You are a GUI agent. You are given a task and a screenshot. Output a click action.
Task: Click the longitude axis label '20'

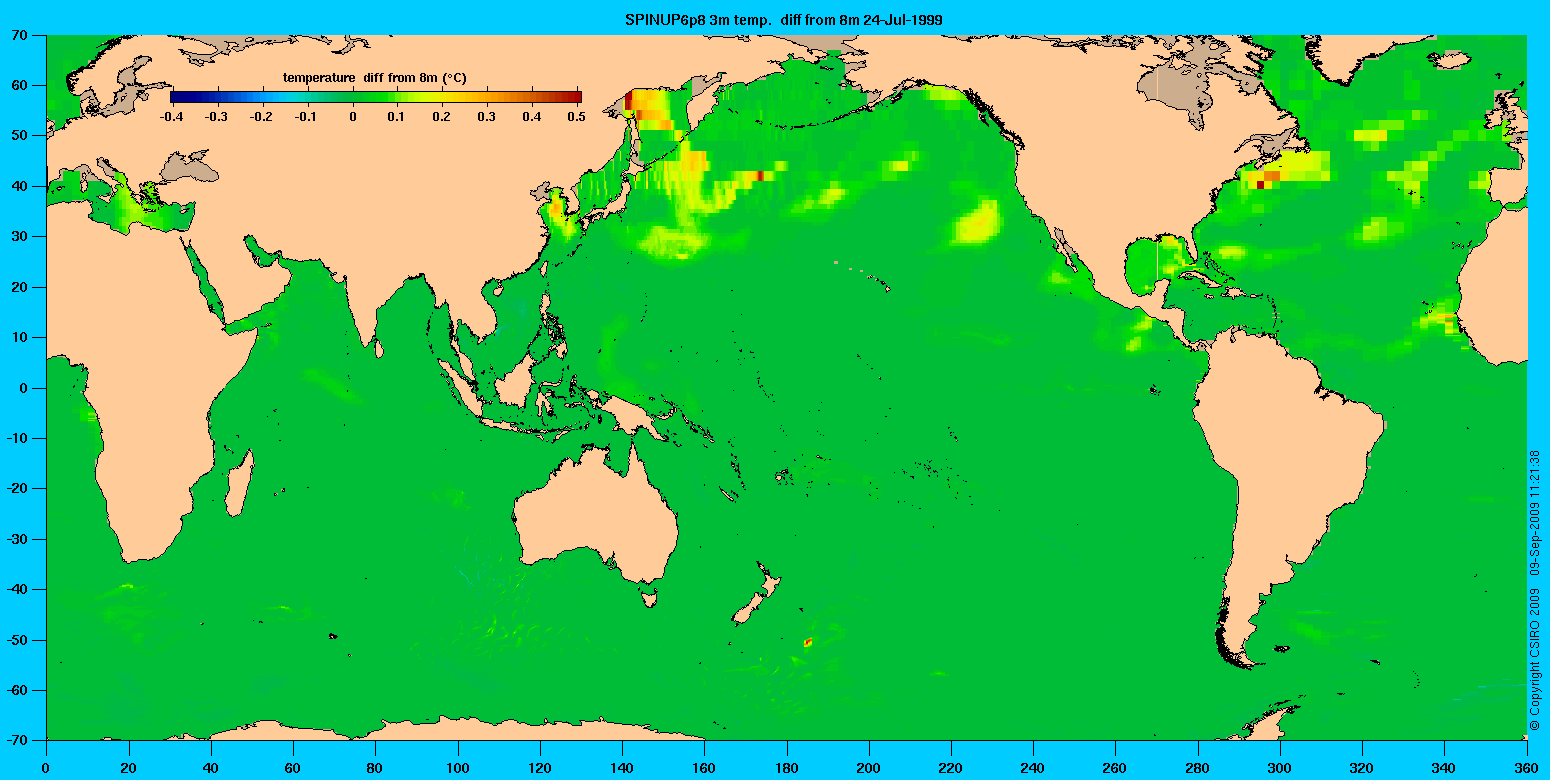[x=128, y=770]
